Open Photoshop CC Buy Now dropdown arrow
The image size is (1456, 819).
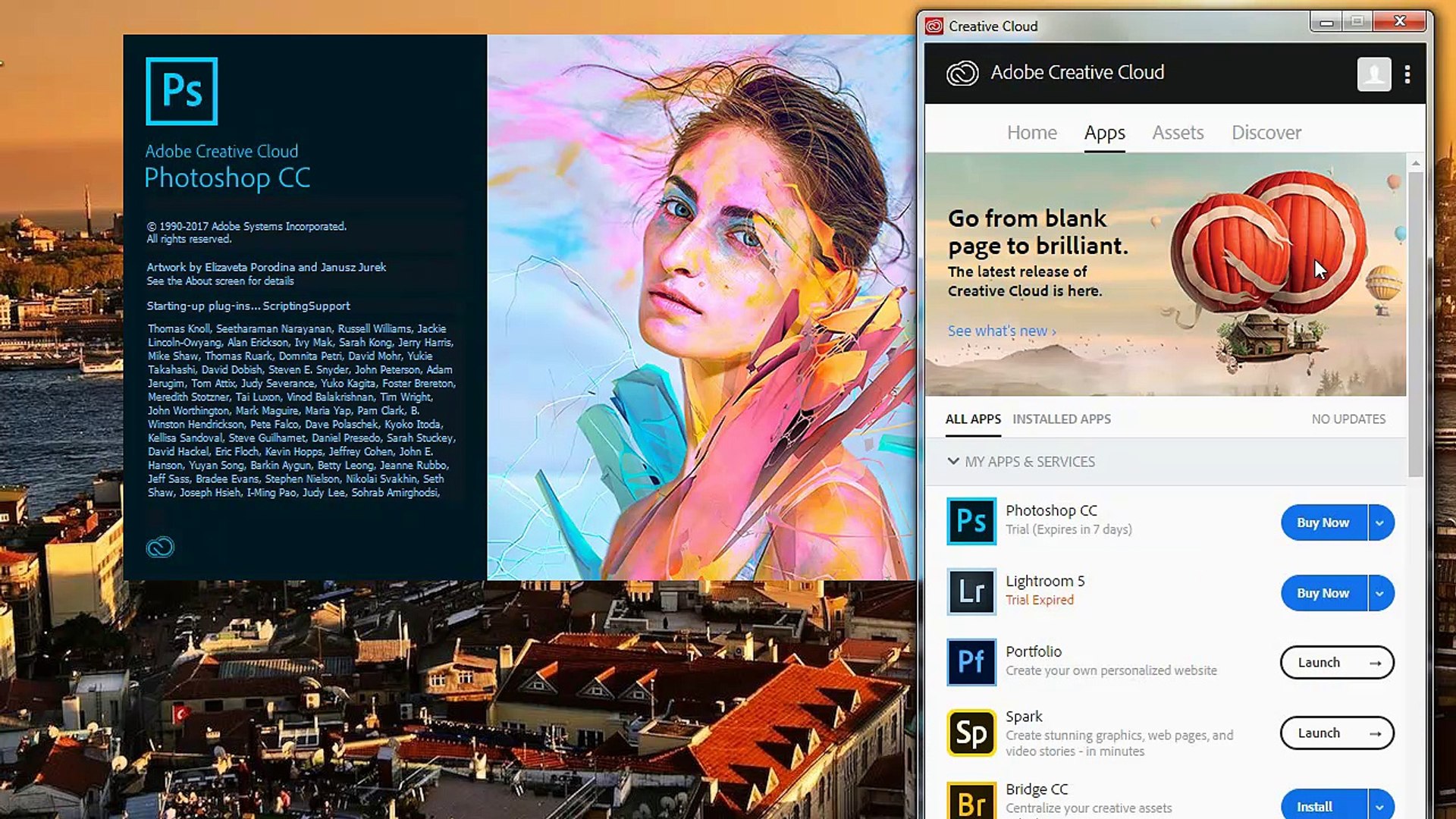(1380, 522)
